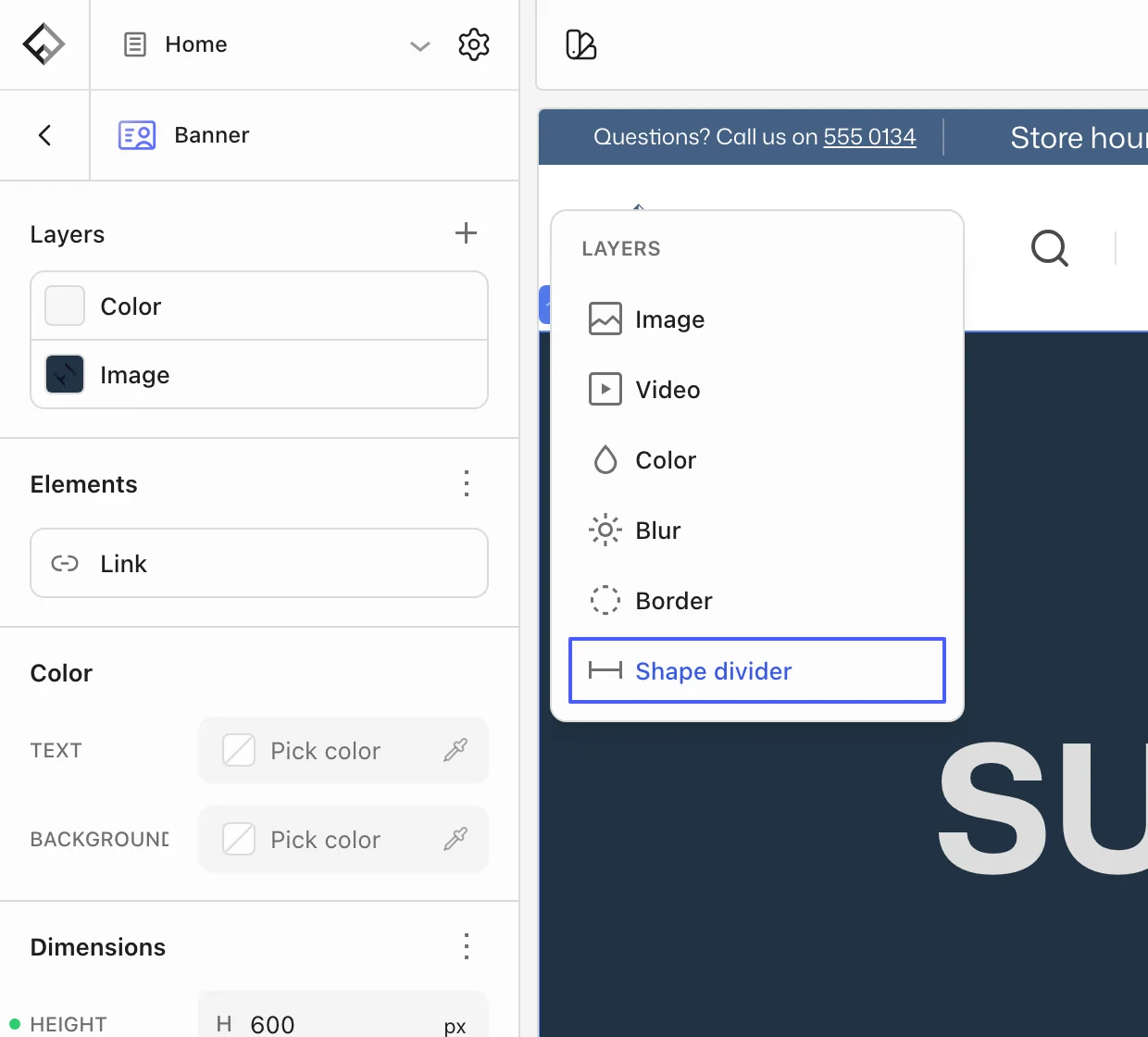This screenshot has height=1037, width=1148.
Task: Open the Dimensions more options menu
Action: [467, 946]
